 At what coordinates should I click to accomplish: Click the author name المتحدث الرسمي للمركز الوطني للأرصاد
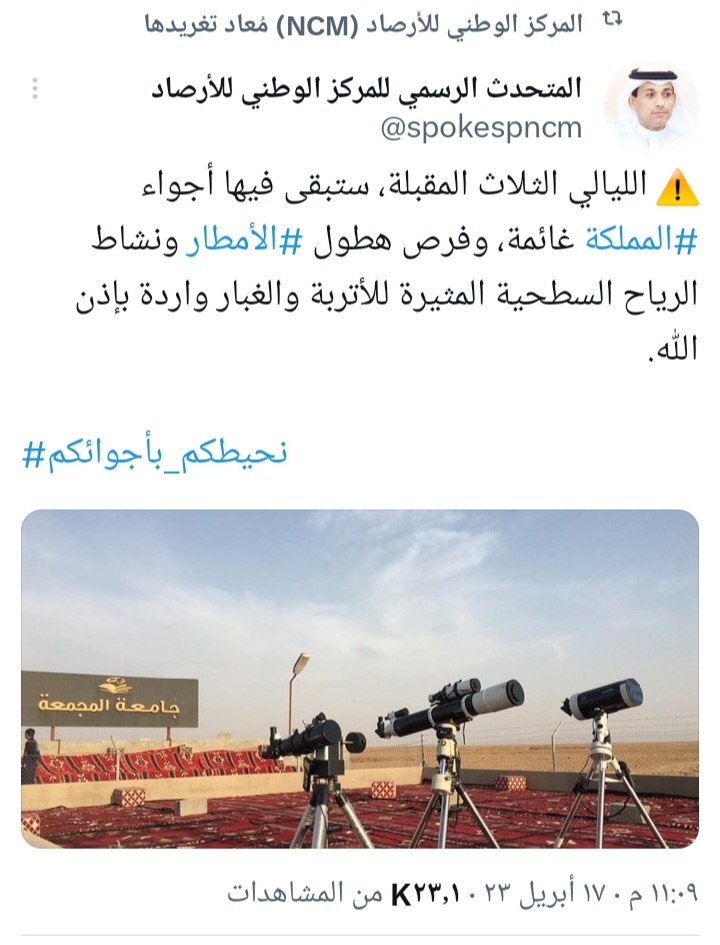(x=366, y=89)
